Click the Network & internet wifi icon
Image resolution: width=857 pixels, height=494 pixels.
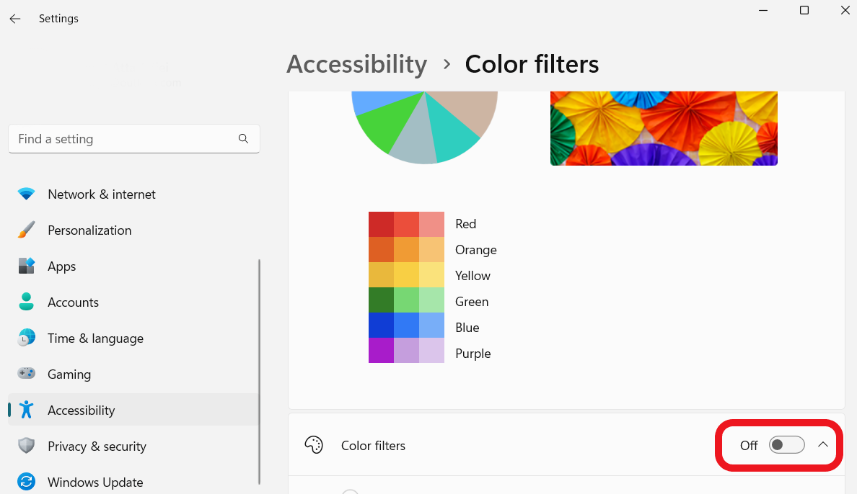click(27, 194)
